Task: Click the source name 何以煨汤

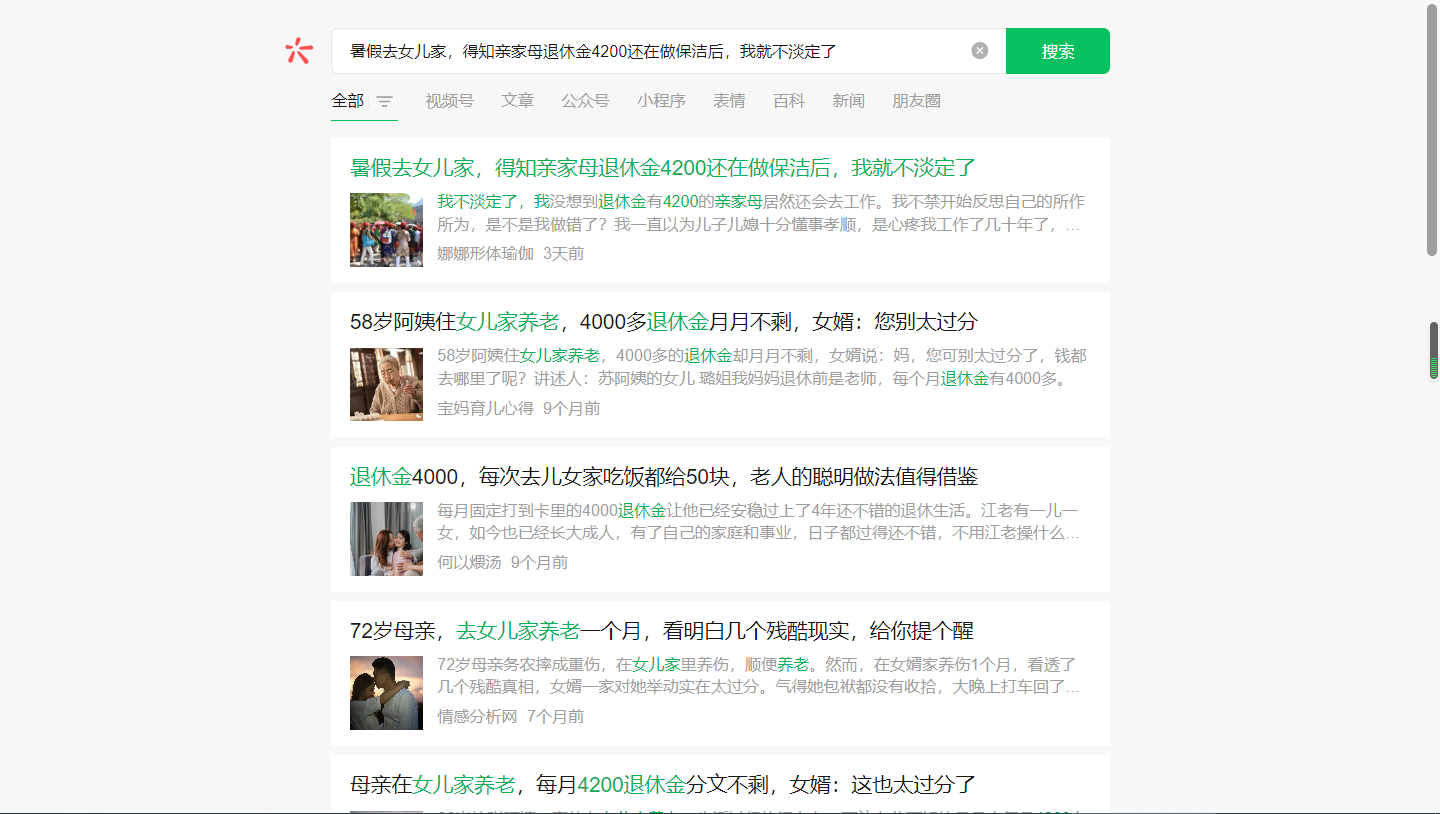Action: pyautogui.click(x=469, y=562)
